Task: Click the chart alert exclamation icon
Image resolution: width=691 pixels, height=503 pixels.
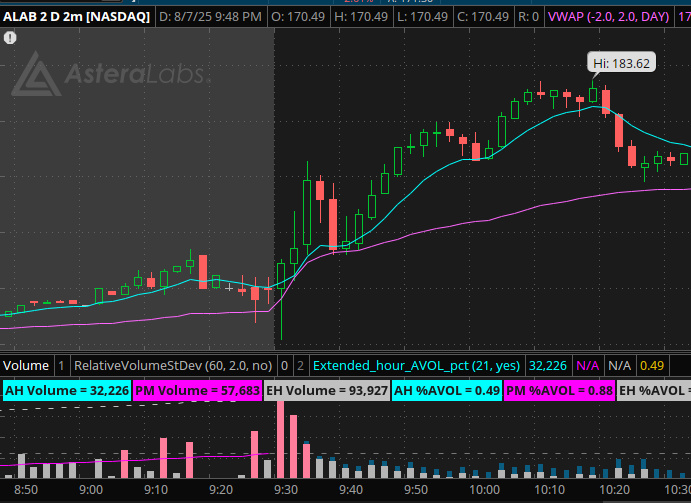Action: point(10,38)
